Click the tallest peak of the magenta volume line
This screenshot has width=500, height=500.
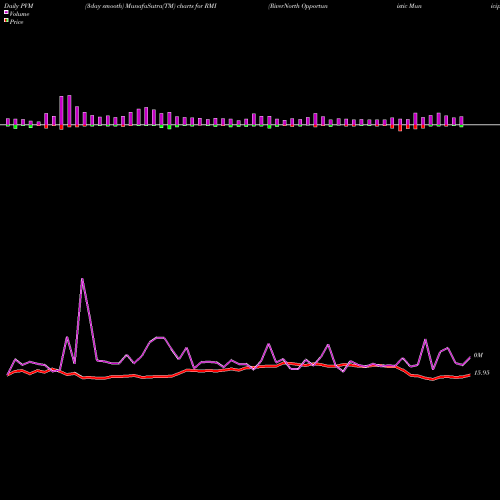coord(82,279)
